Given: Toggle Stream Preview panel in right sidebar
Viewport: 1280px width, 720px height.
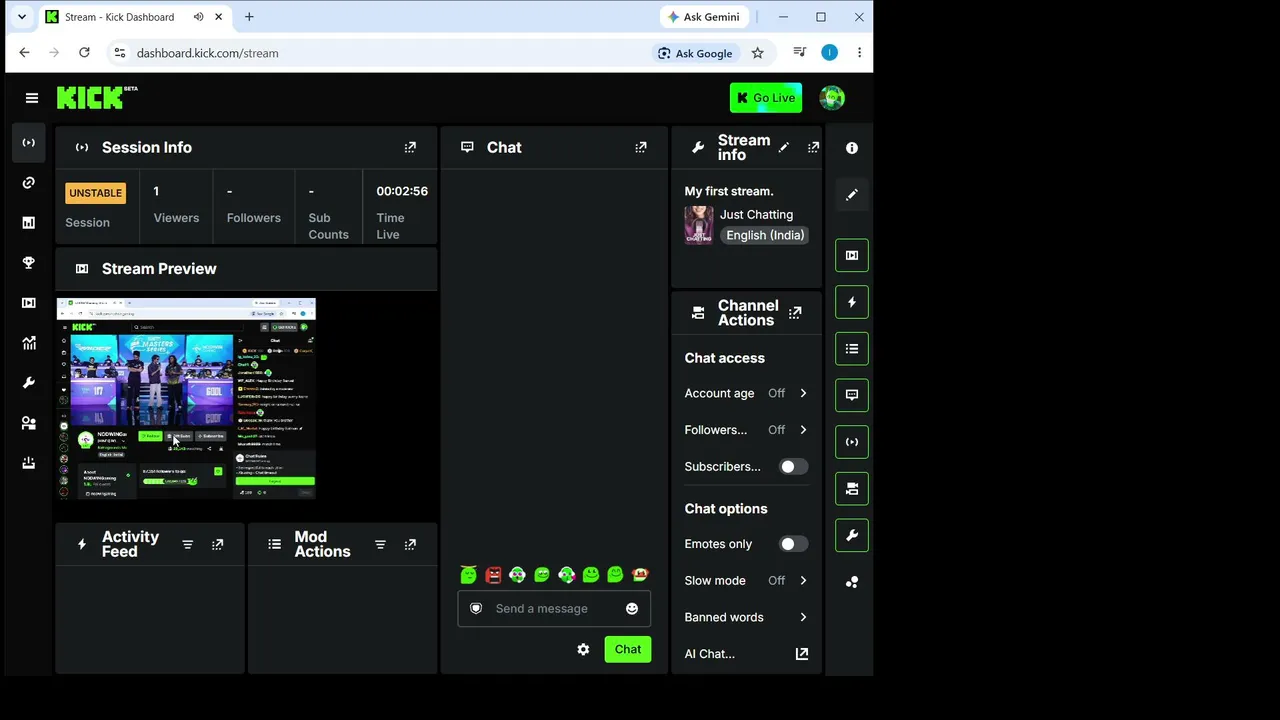Looking at the screenshot, I should tap(852, 255).
